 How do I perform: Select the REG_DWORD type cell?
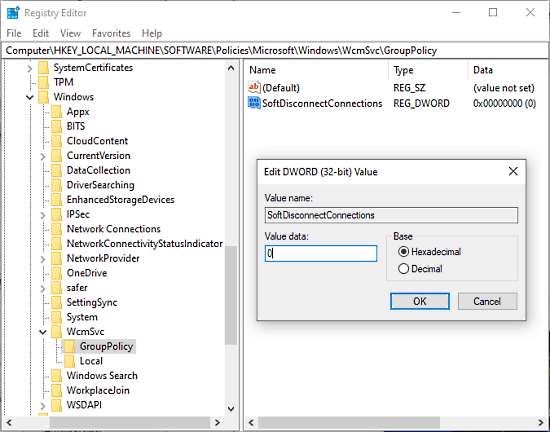click(421, 103)
